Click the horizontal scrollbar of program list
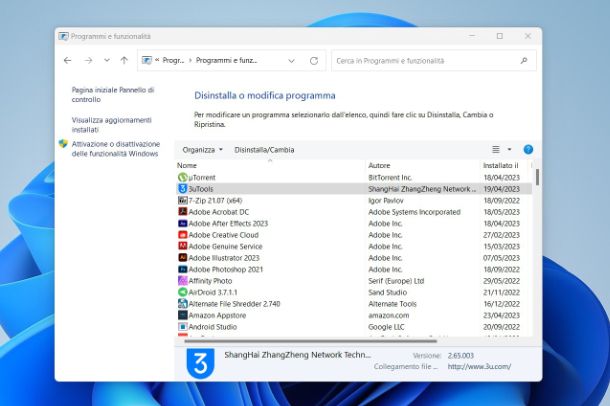The height and width of the screenshot is (406, 610). (x=310, y=341)
